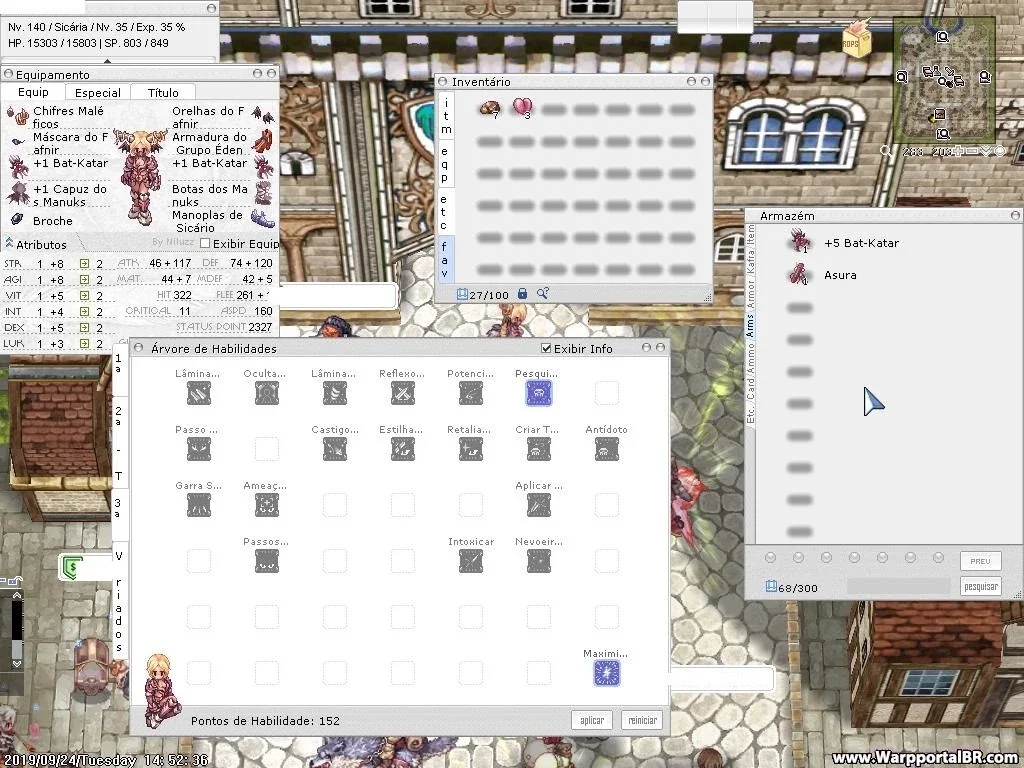
Task: Select the Reflexo... skill icon
Action: (x=403, y=394)
